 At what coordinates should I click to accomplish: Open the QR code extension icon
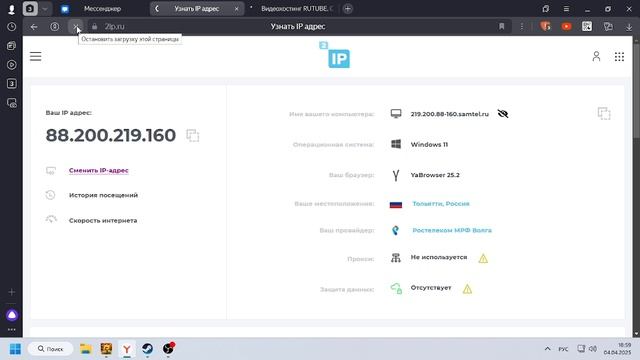587,27
